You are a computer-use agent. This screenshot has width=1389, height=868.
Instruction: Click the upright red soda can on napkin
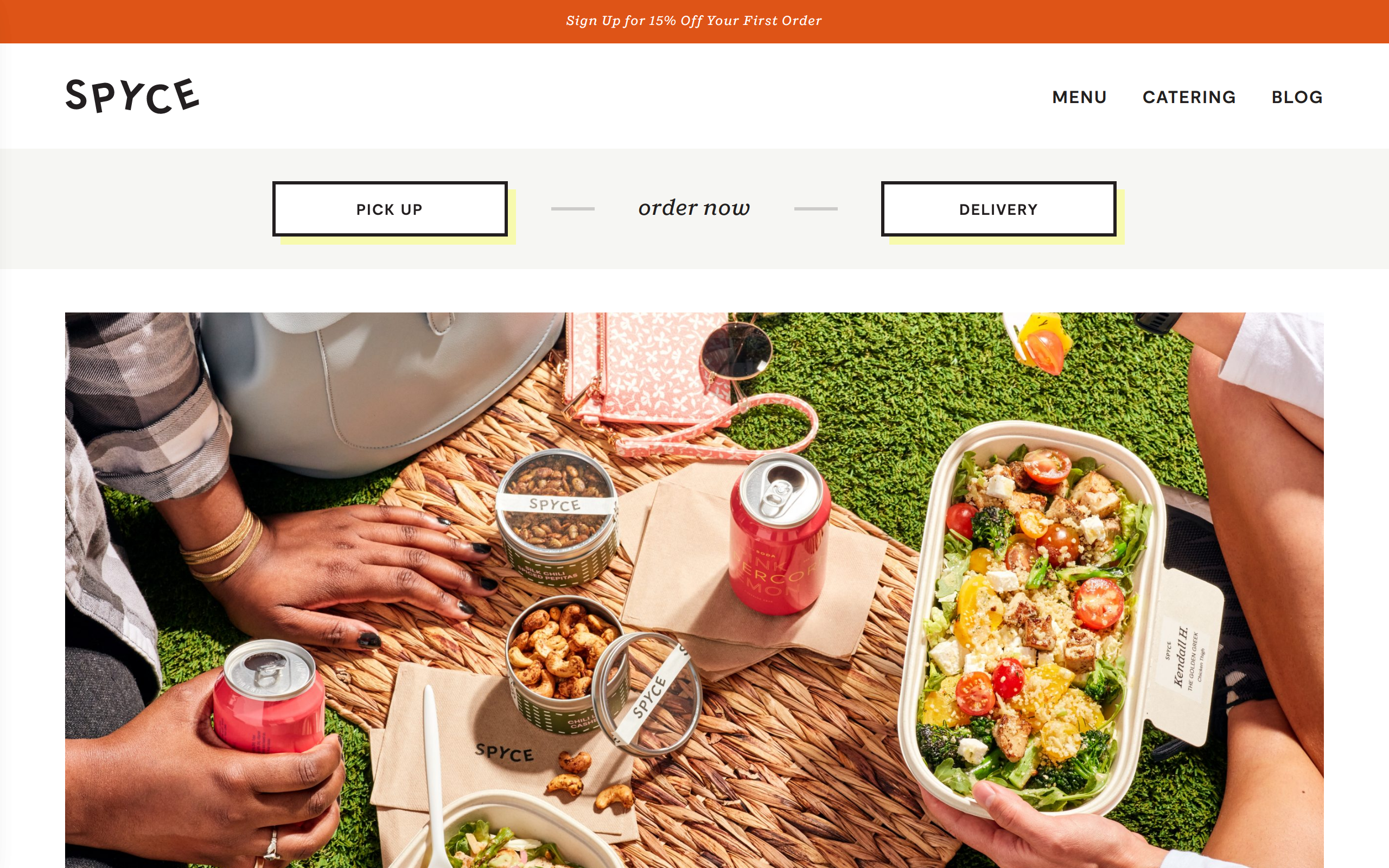point(780,533)
